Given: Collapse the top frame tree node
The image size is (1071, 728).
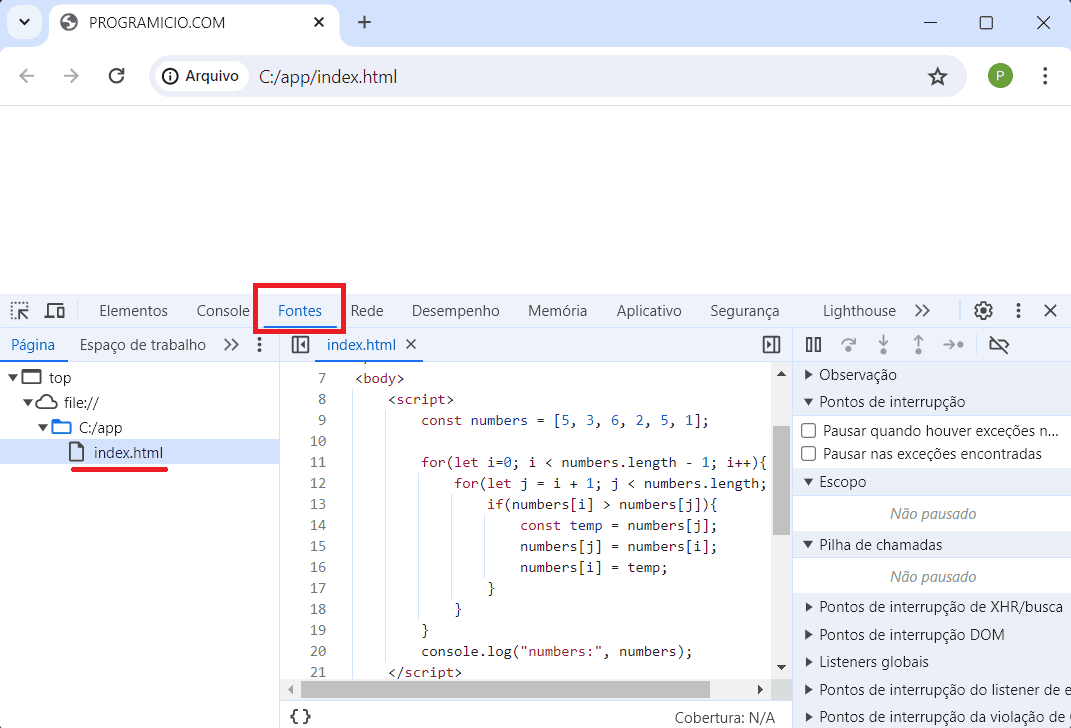Looking at the screenshot, I should (12, 378).
